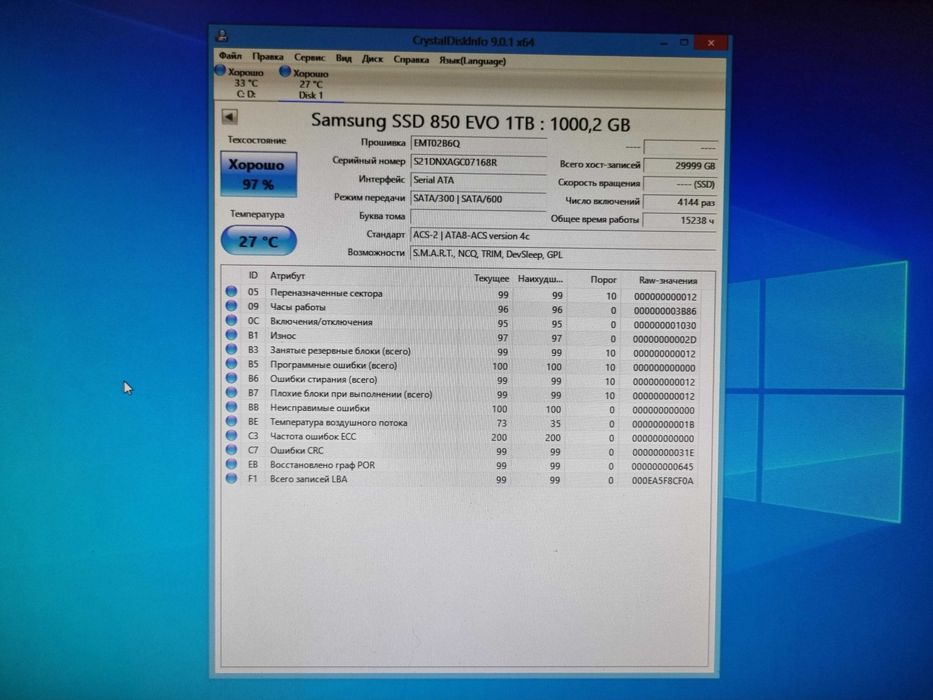Select the Включения/отключения row text

pos(321,322)
